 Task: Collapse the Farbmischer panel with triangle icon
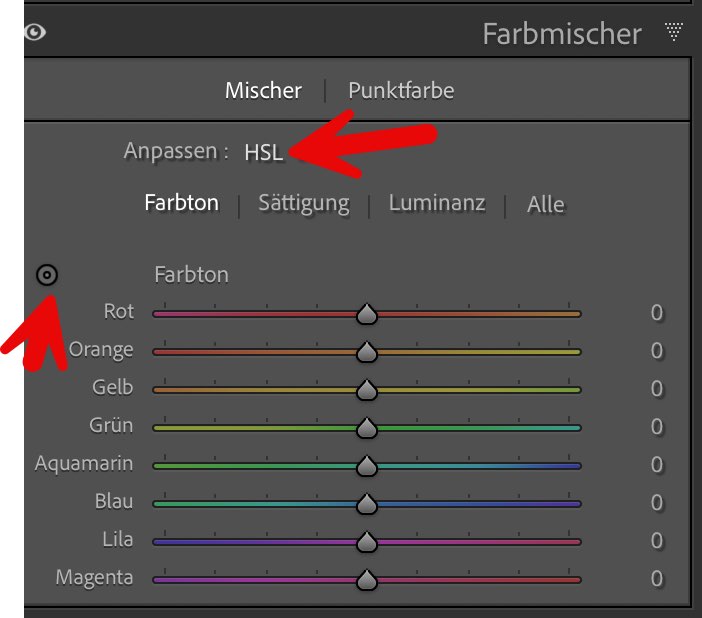pyautogui.click(x=674, y=32)
